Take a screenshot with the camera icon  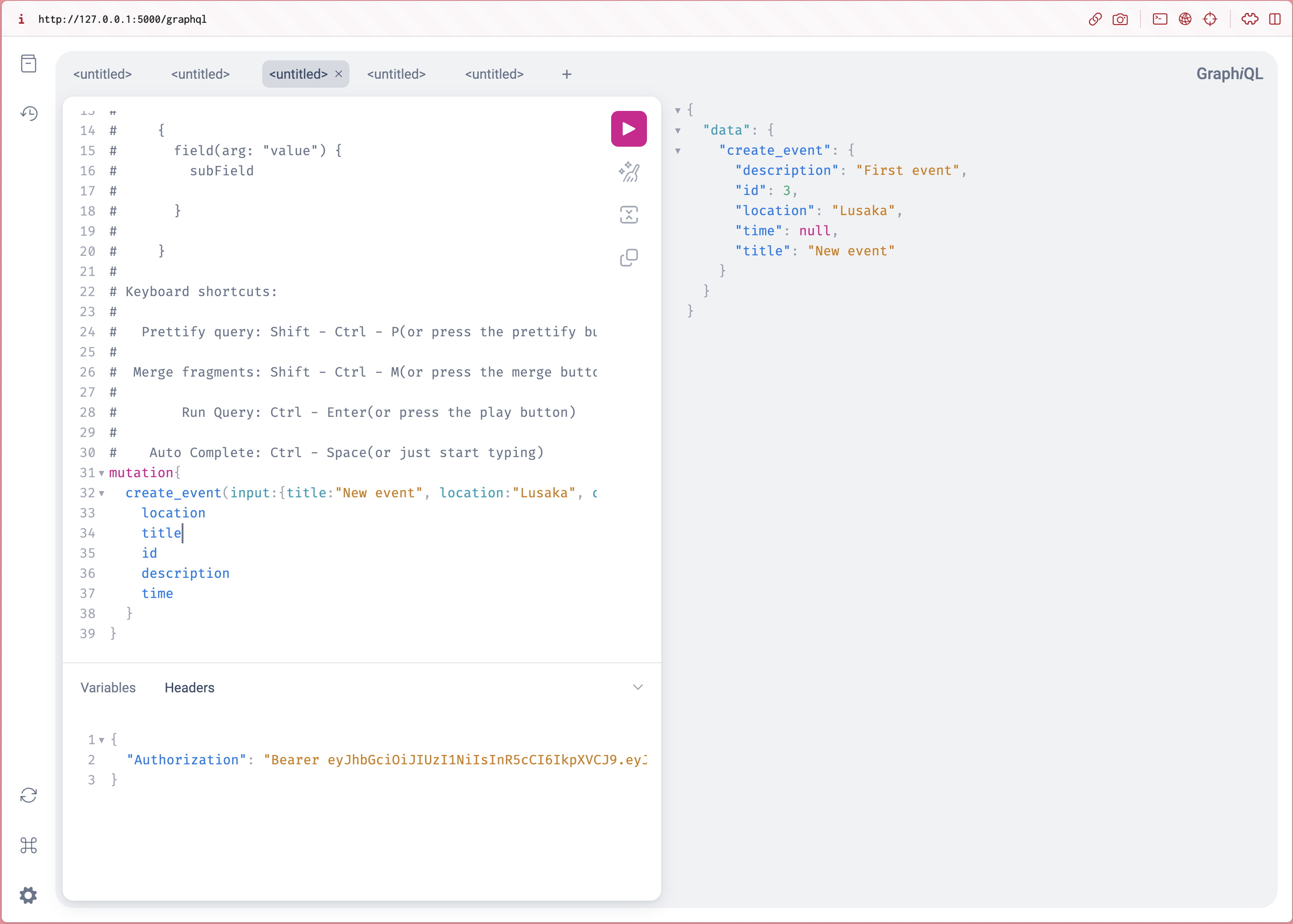pos(1120,19)
